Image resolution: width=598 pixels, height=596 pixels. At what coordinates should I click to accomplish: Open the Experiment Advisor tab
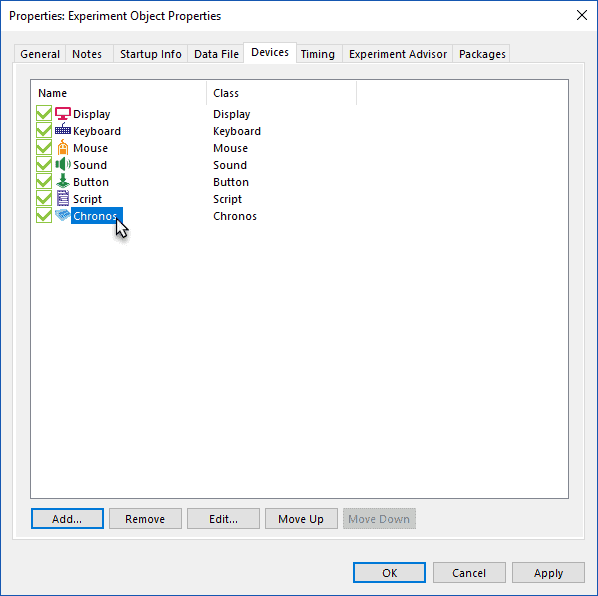(398, 54)
